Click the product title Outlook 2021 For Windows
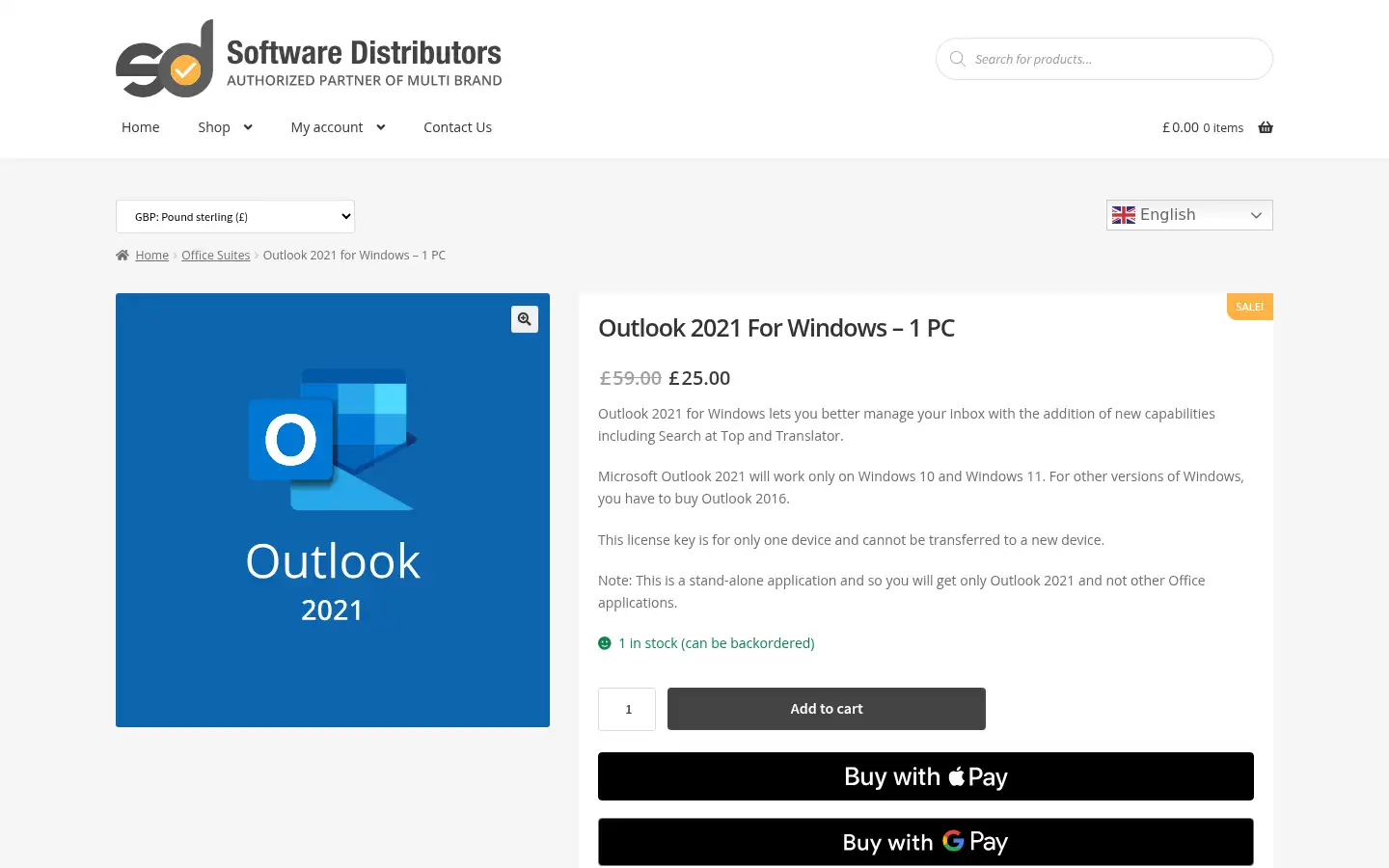This screenshot has width=1389, height=868. [776, 328]
